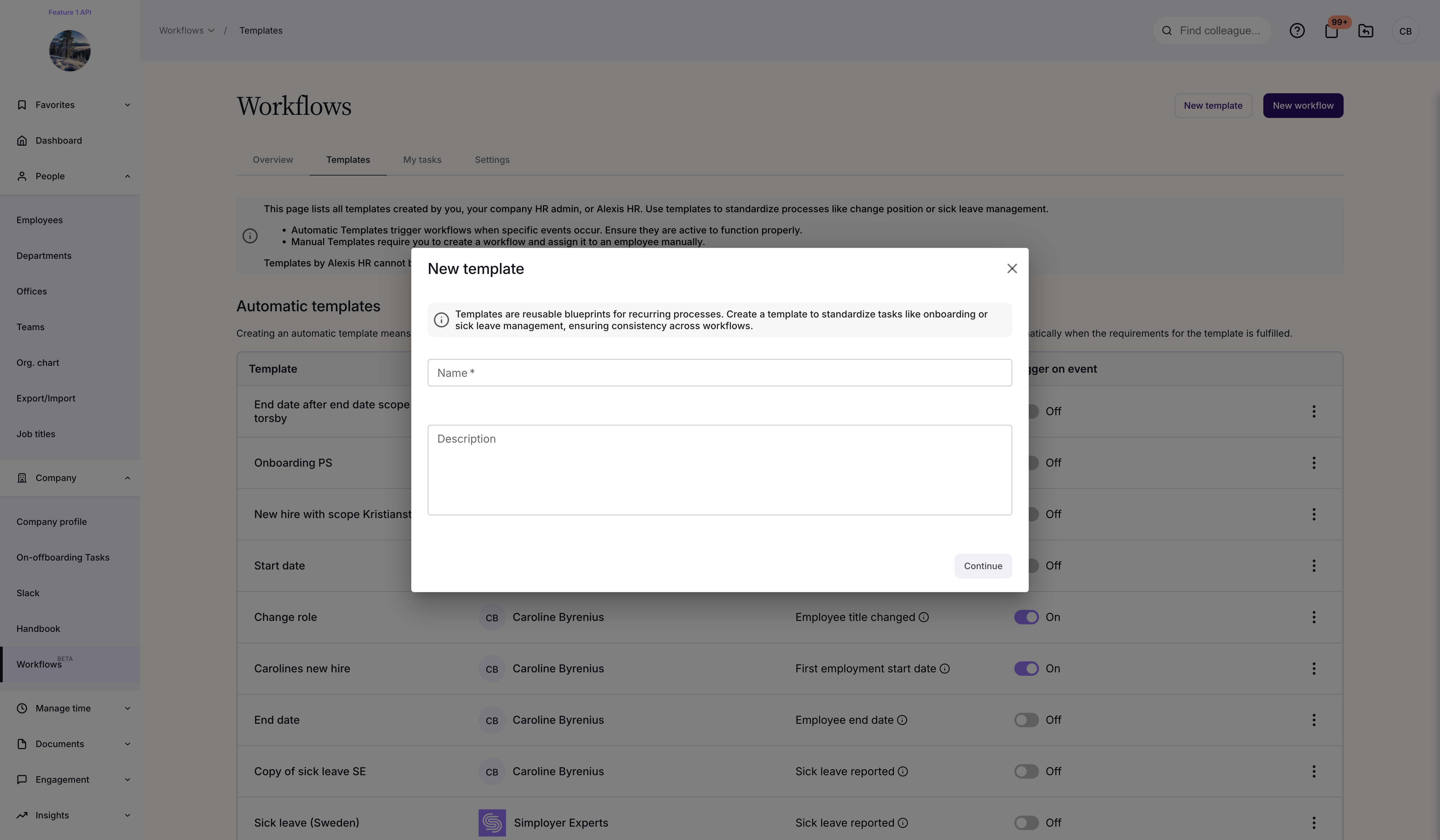Open the notifications clipboard with 99+ badge
Viewport: 1440px width, 840px height.
(1331, 31)
